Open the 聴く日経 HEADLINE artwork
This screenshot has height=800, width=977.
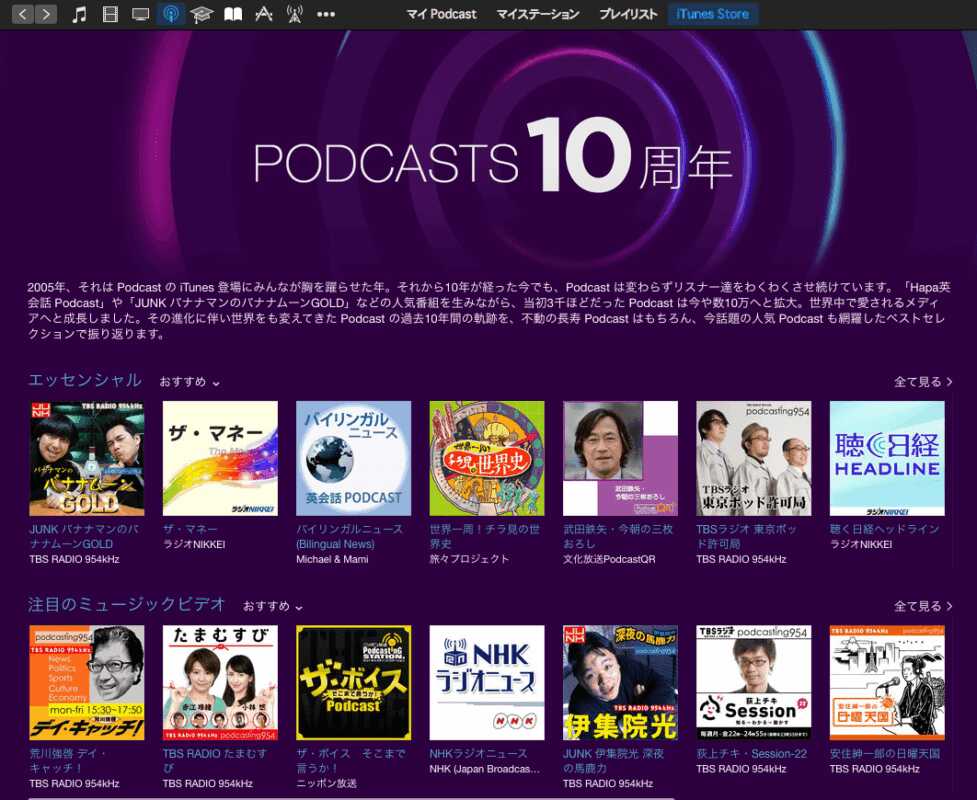887,458
